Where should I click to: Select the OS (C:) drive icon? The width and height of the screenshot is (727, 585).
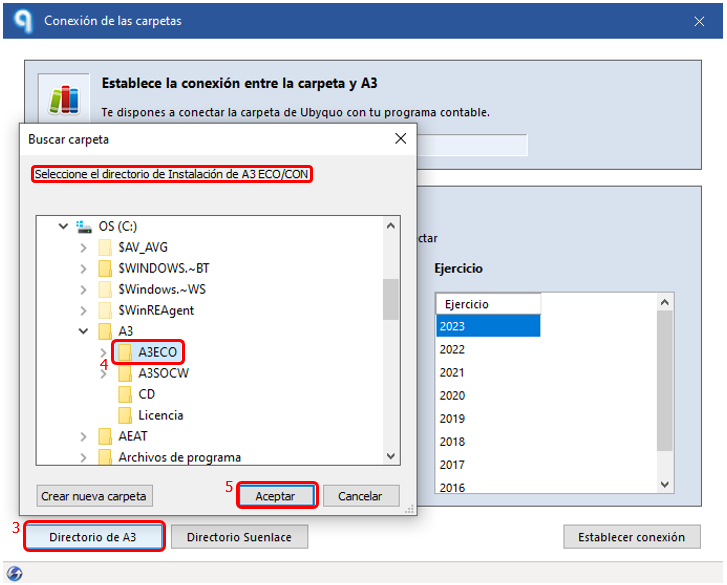tap(84, 227)
